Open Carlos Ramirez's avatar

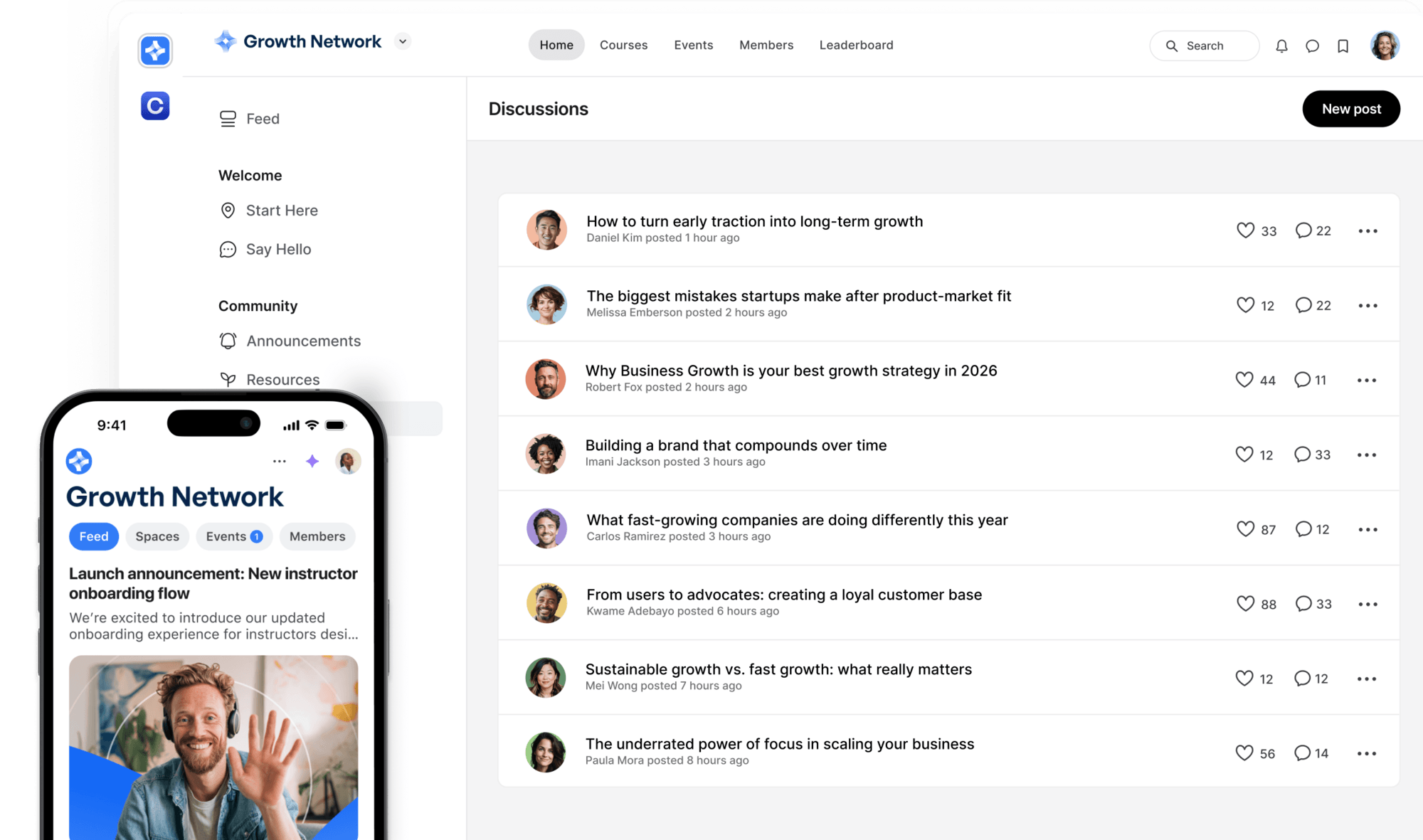(546, 528)
